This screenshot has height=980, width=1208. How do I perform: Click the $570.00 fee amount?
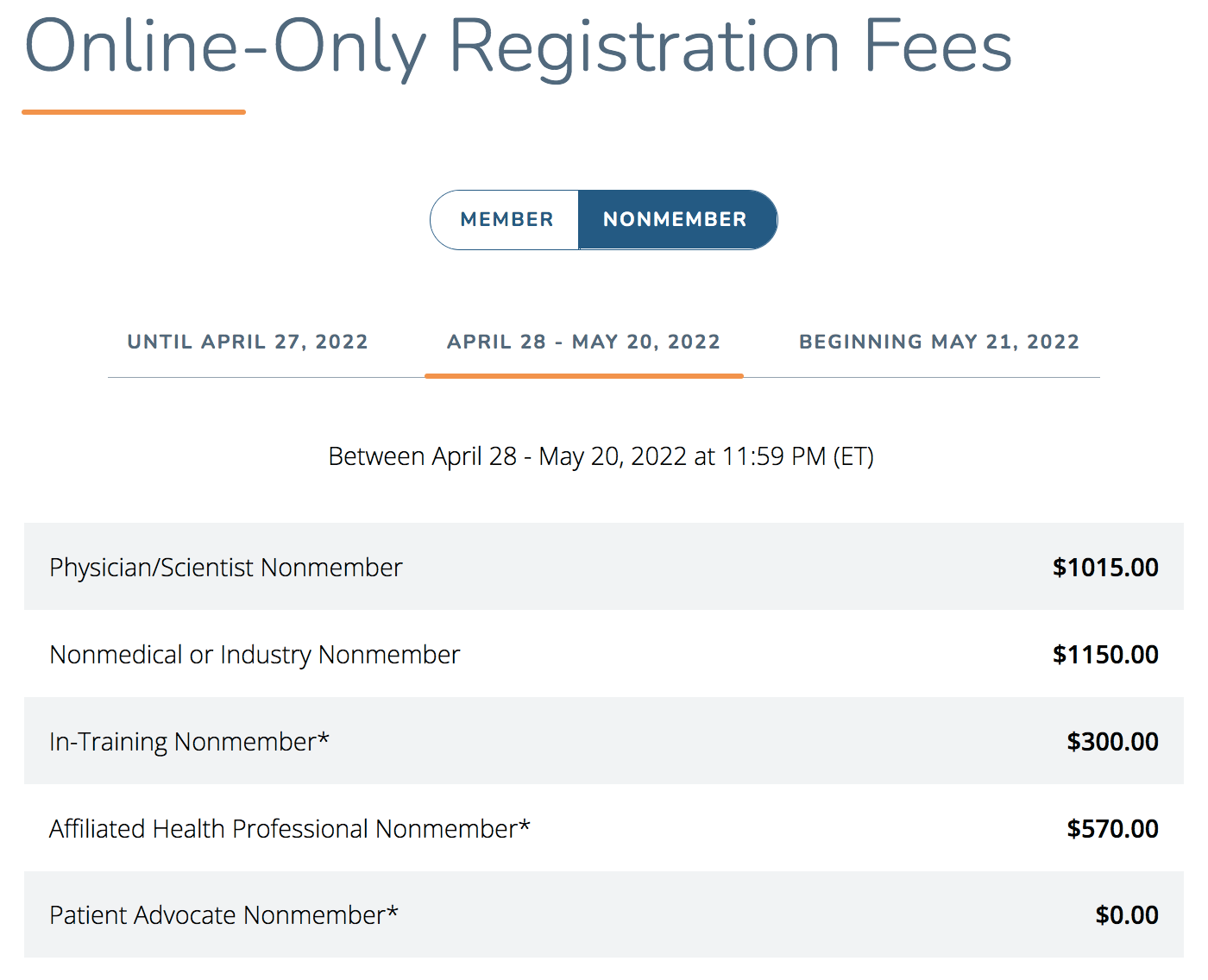[1112, 829]
